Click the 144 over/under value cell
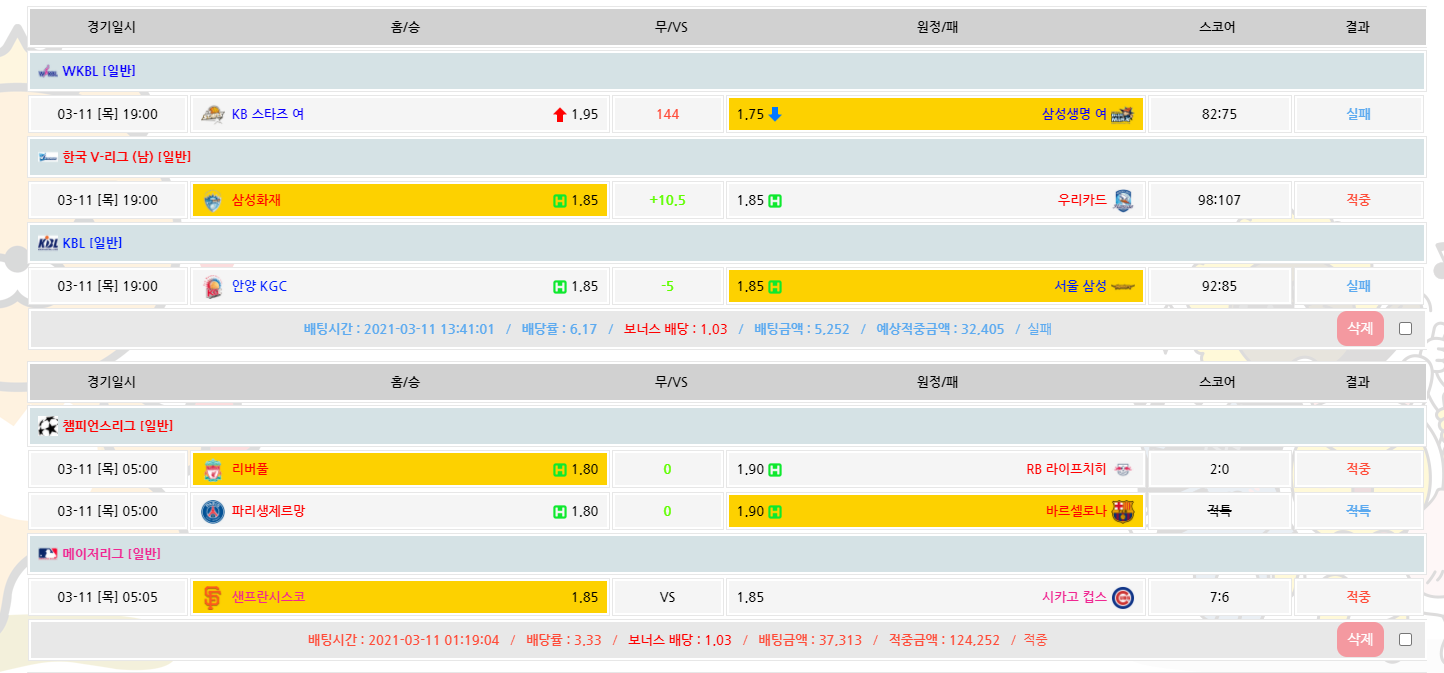This screenshot has width=1444, height=673. pos(667,114)
